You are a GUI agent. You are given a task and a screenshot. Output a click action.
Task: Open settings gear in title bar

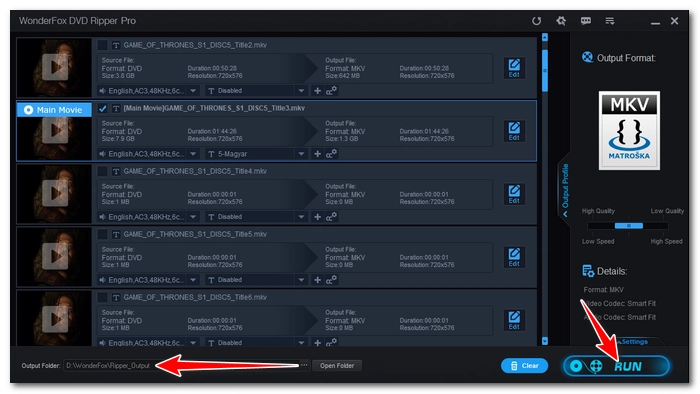561,21
